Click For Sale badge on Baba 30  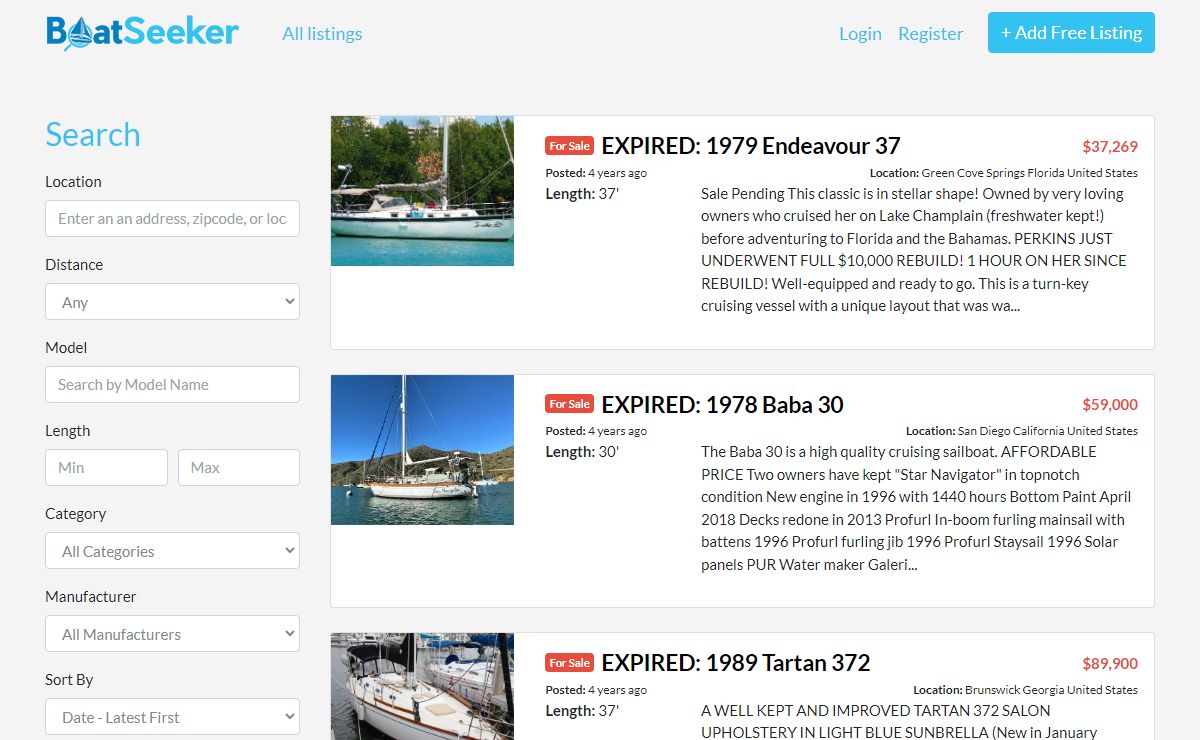pyautogui.click(x=570, y=404)
